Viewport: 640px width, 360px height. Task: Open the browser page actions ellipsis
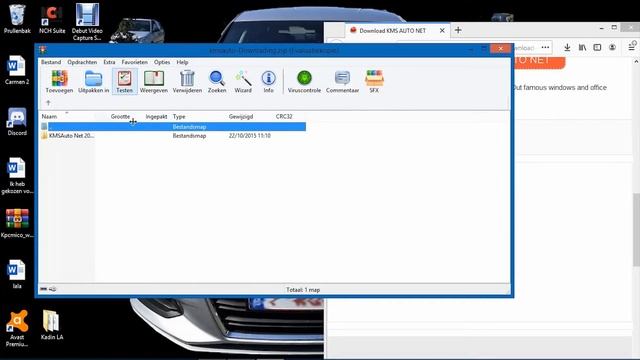coord(545,47)
